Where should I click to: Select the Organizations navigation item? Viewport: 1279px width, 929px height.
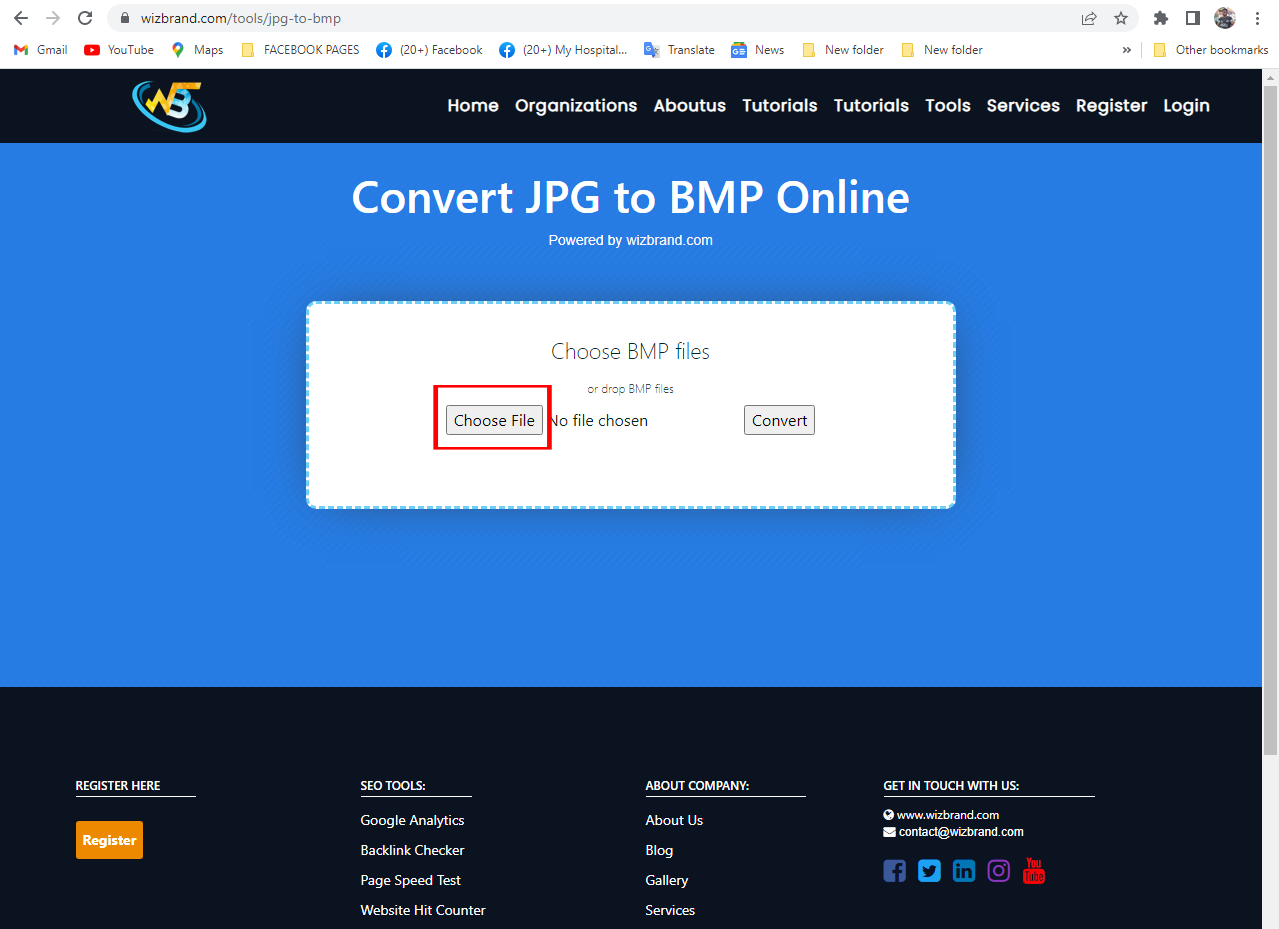point(575,105)
